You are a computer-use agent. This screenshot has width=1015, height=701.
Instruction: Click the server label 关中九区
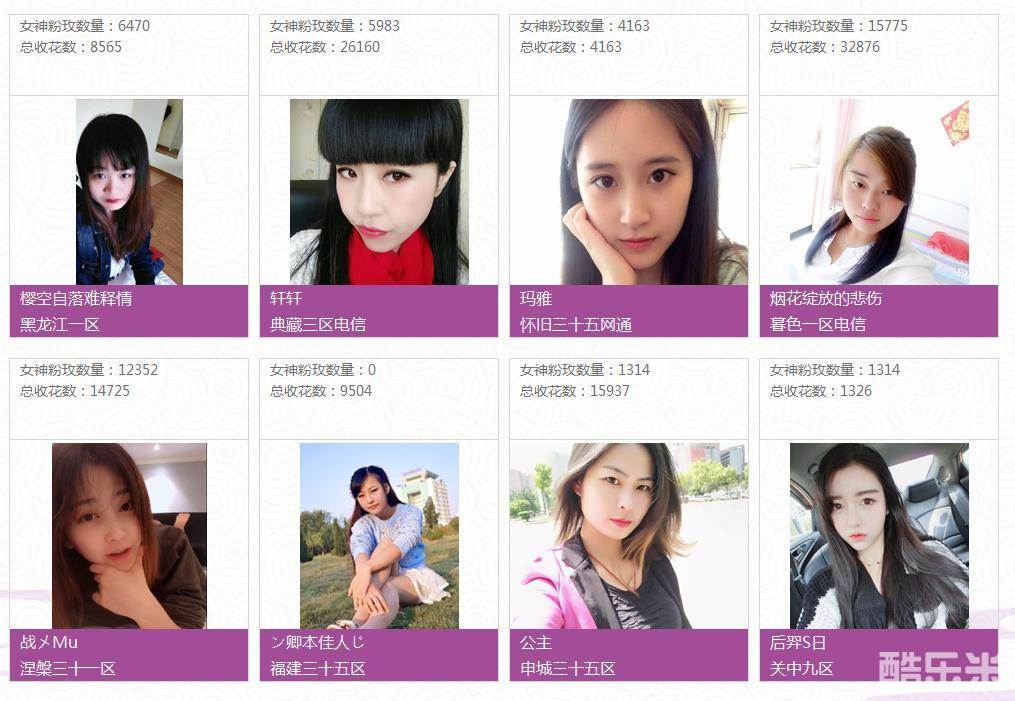coord(801,669)
